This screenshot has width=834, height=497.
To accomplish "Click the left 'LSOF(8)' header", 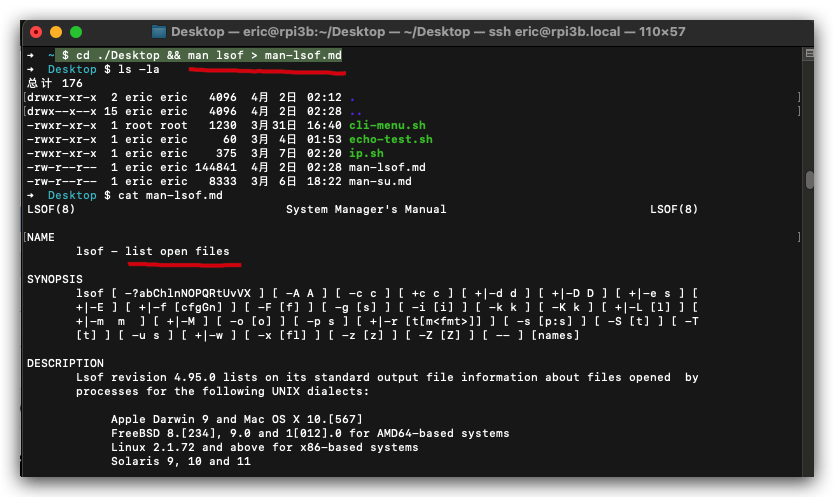I will tap(51, 209).
